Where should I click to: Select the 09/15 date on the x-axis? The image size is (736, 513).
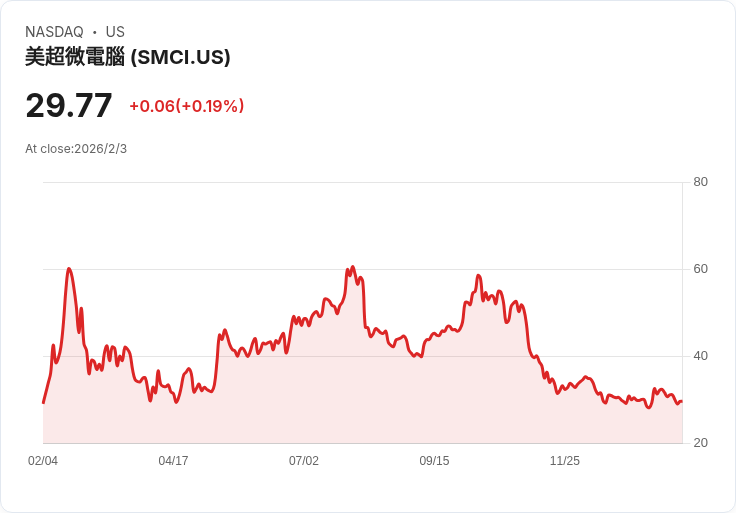tap(434, 461)
